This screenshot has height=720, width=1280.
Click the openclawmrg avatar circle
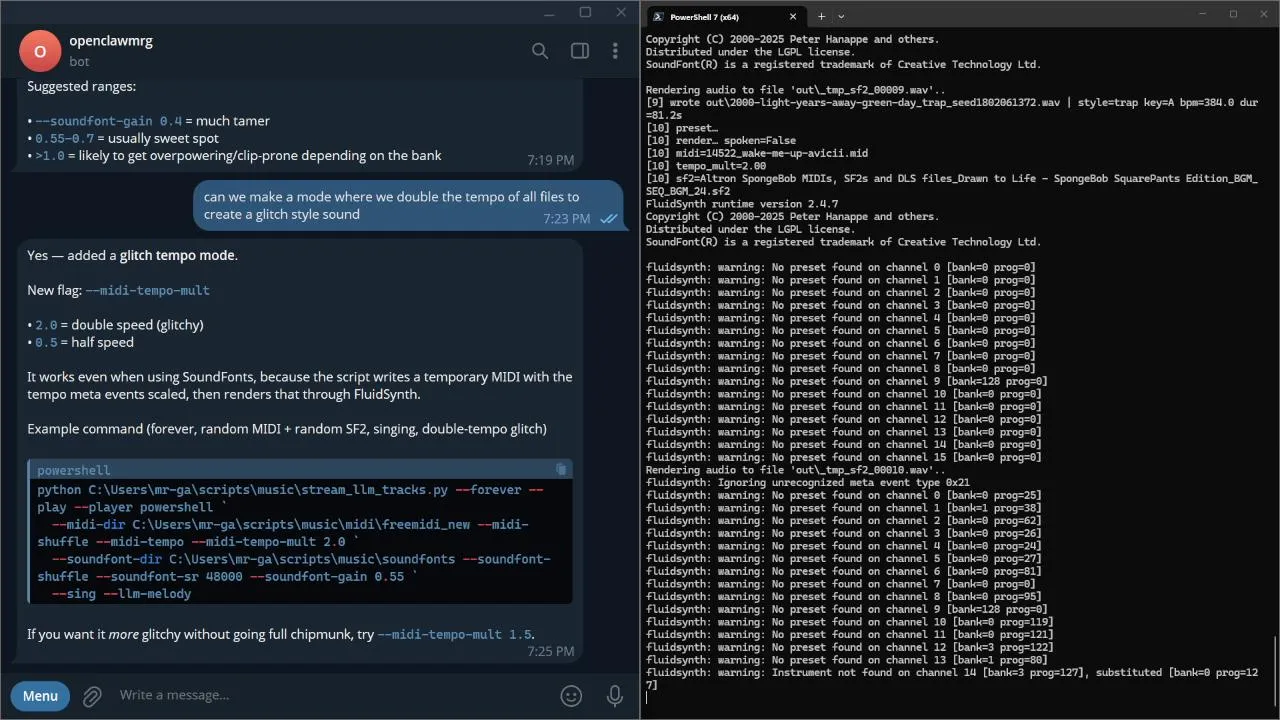click(40, 51)
